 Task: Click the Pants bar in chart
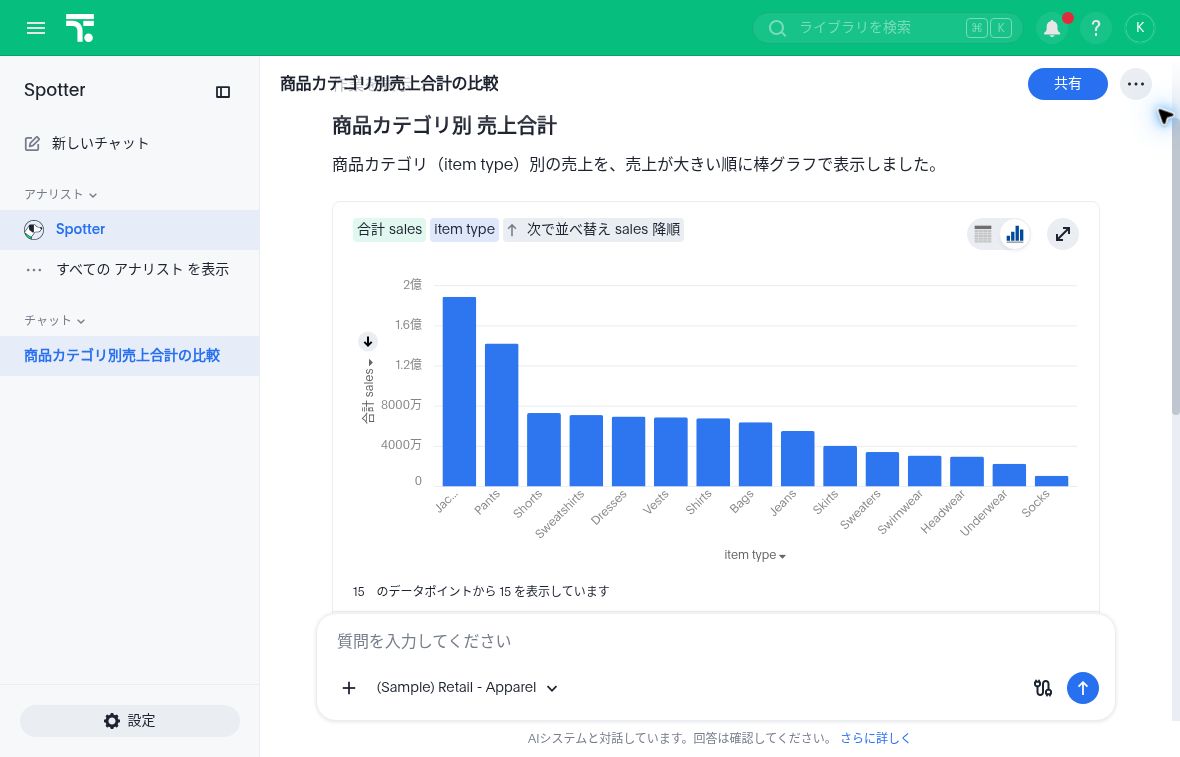(501, 415)
